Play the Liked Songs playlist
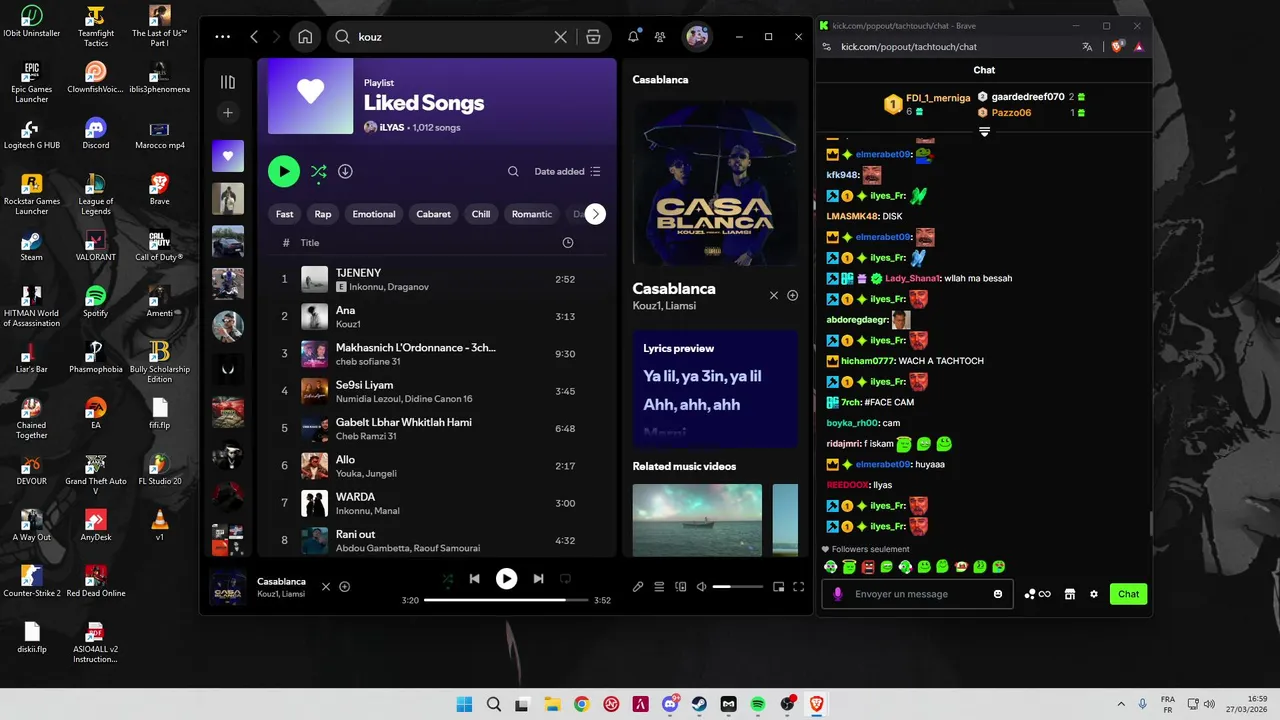 (284, 171)
